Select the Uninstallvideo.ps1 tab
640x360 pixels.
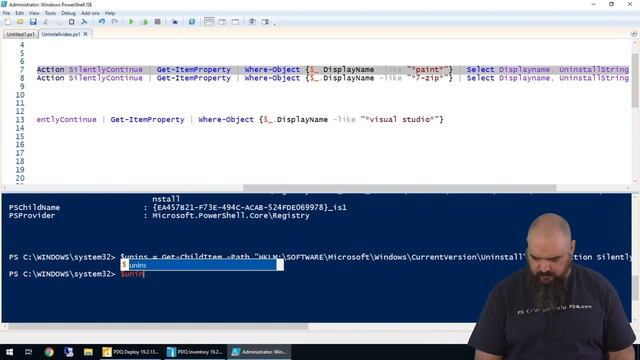point(61,34)
